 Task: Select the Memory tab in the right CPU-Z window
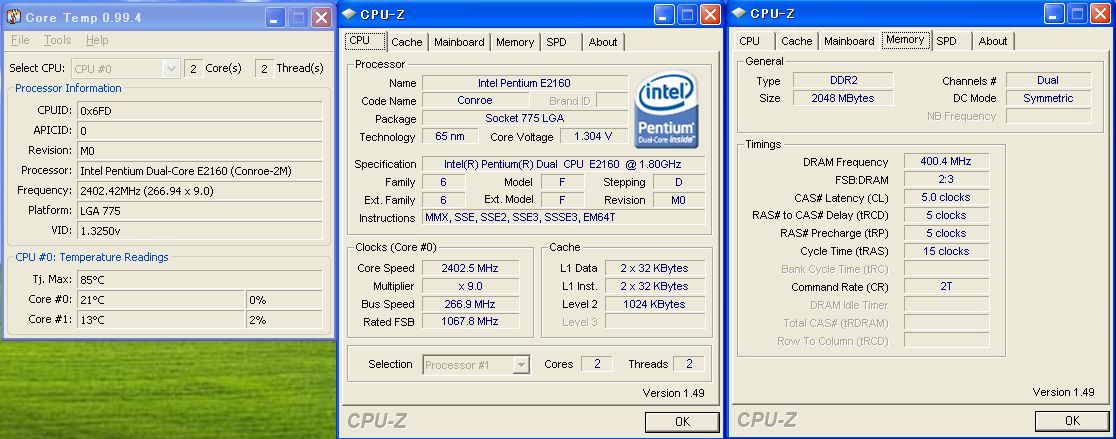[905, 40]
